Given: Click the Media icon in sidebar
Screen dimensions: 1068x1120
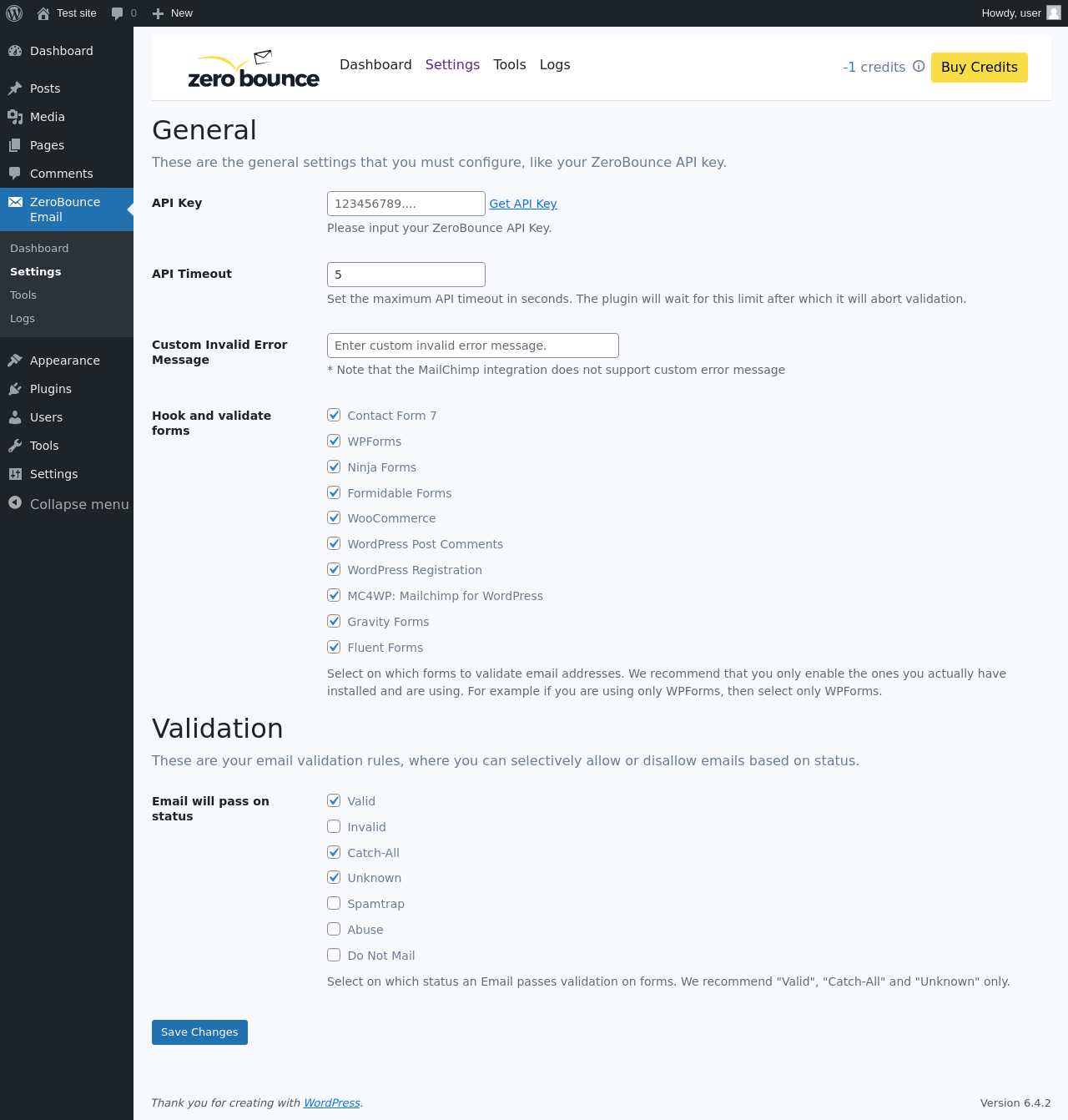Looking at the screenshot, I should pyautogui.click(x=15, y=117).
